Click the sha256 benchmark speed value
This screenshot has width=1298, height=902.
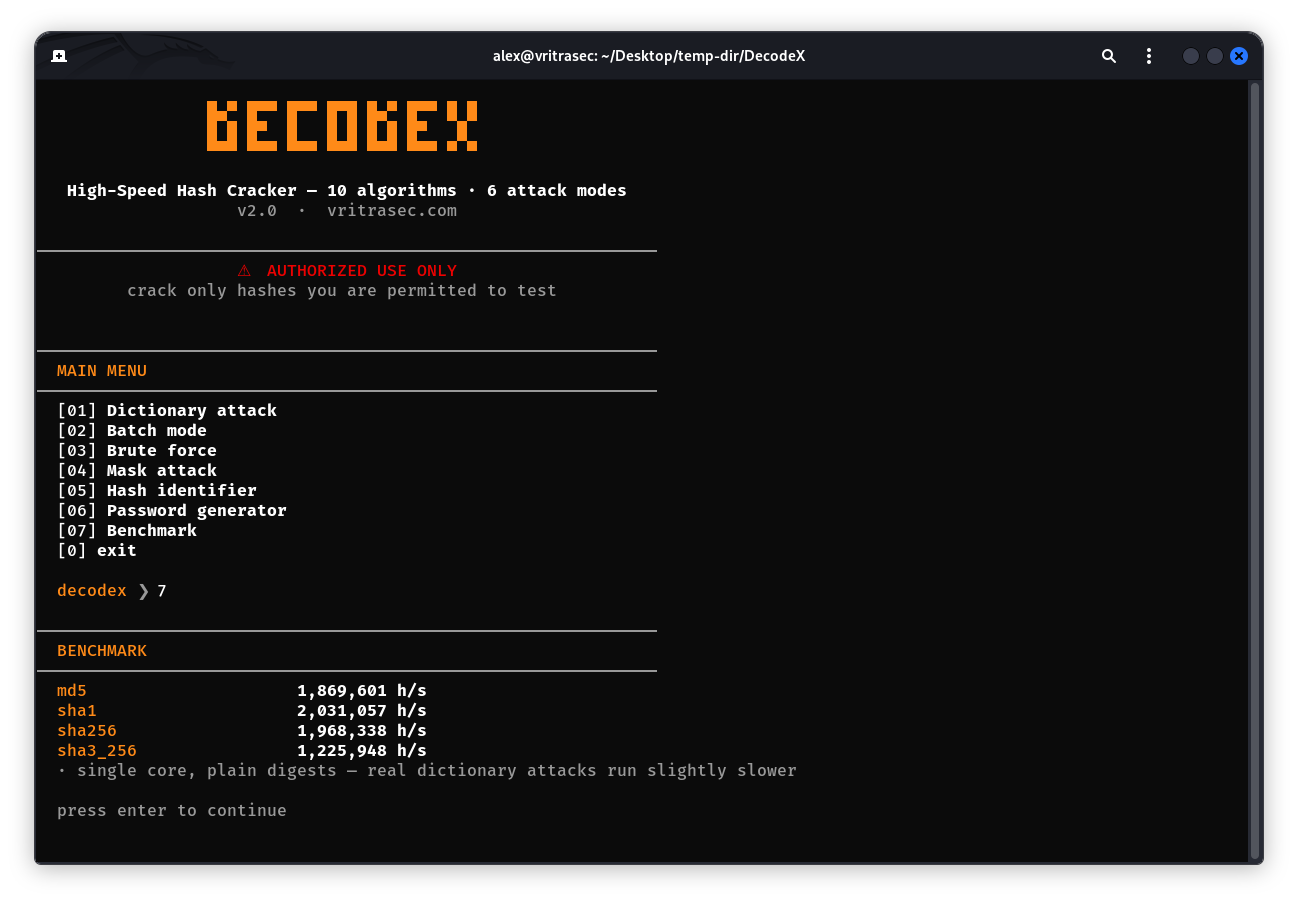pos(362,731)
